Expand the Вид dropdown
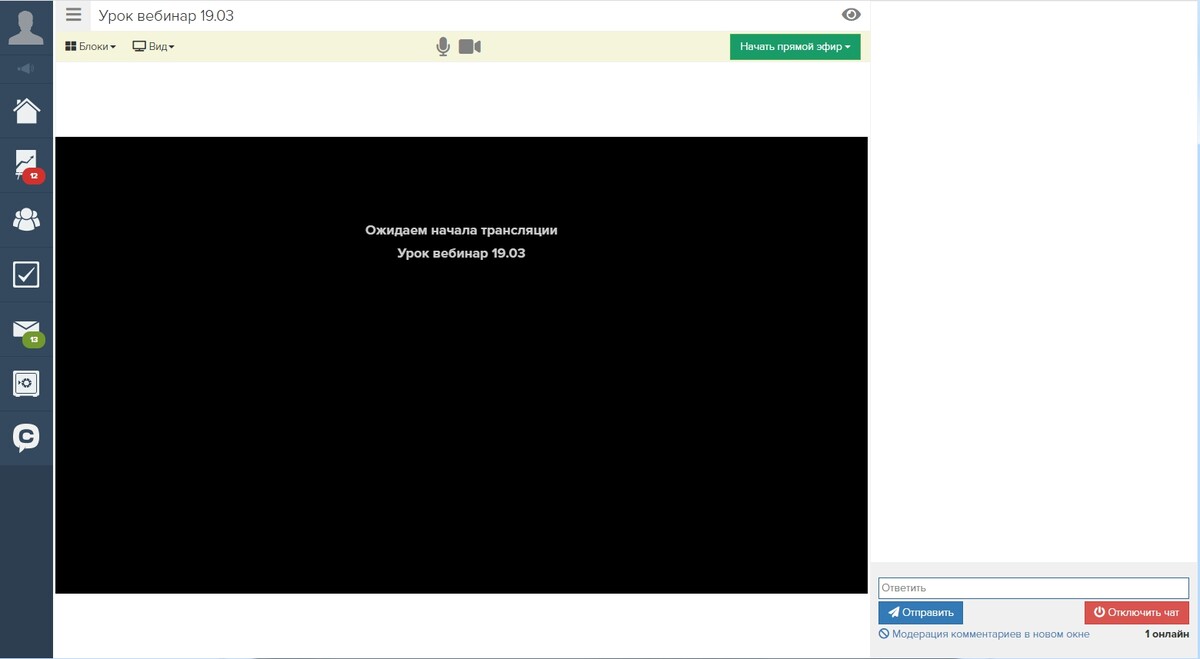This screenshot has height=659, width=1200. coord(154,47)
